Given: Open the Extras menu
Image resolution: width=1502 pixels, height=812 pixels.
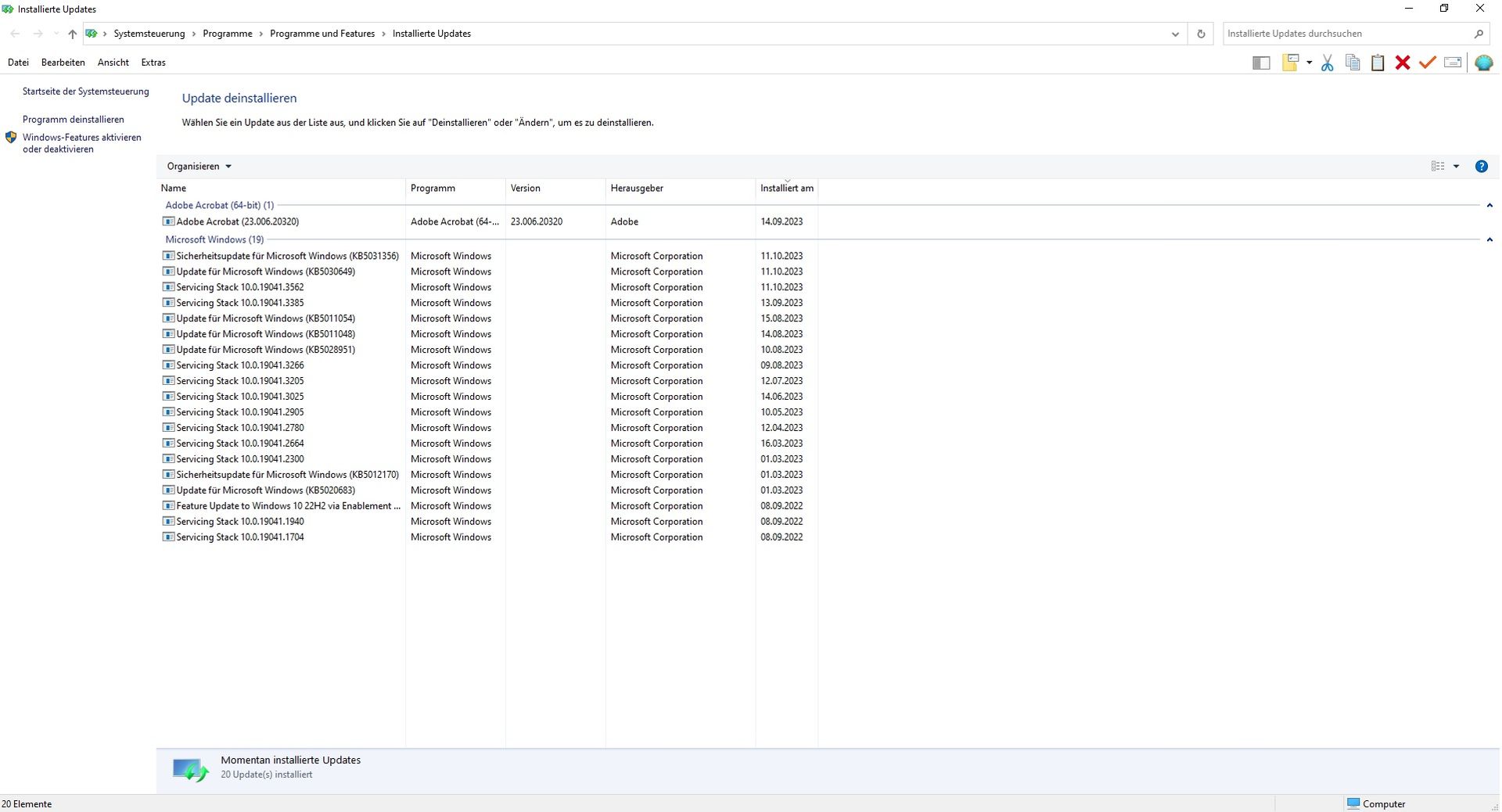Looking at the screenshot, I should tap(153, 63).
